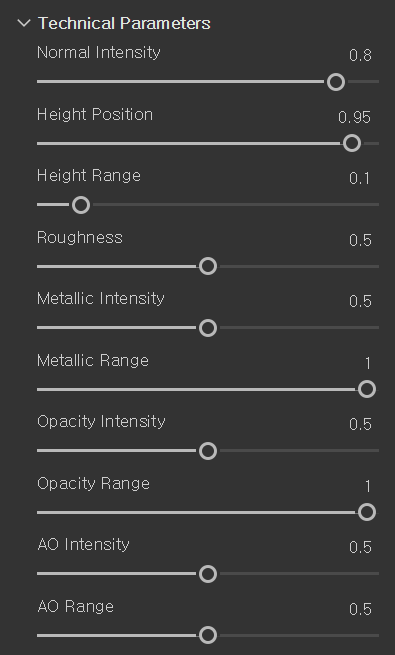Click the Roughness value field
This screenshot has width=395, height=655.
[360, 240]
